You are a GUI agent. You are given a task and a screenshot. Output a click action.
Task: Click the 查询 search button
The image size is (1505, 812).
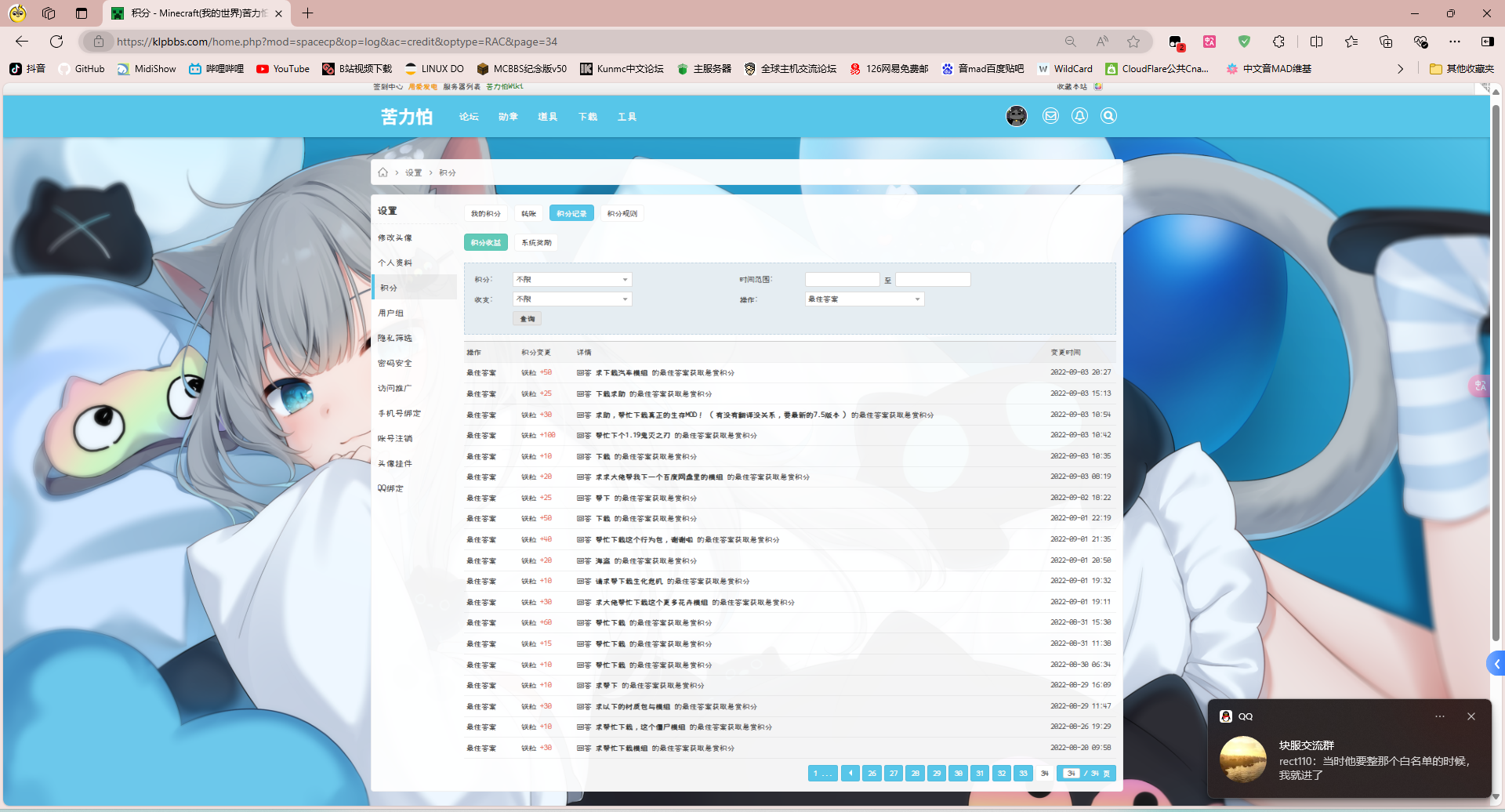point(528,319)
